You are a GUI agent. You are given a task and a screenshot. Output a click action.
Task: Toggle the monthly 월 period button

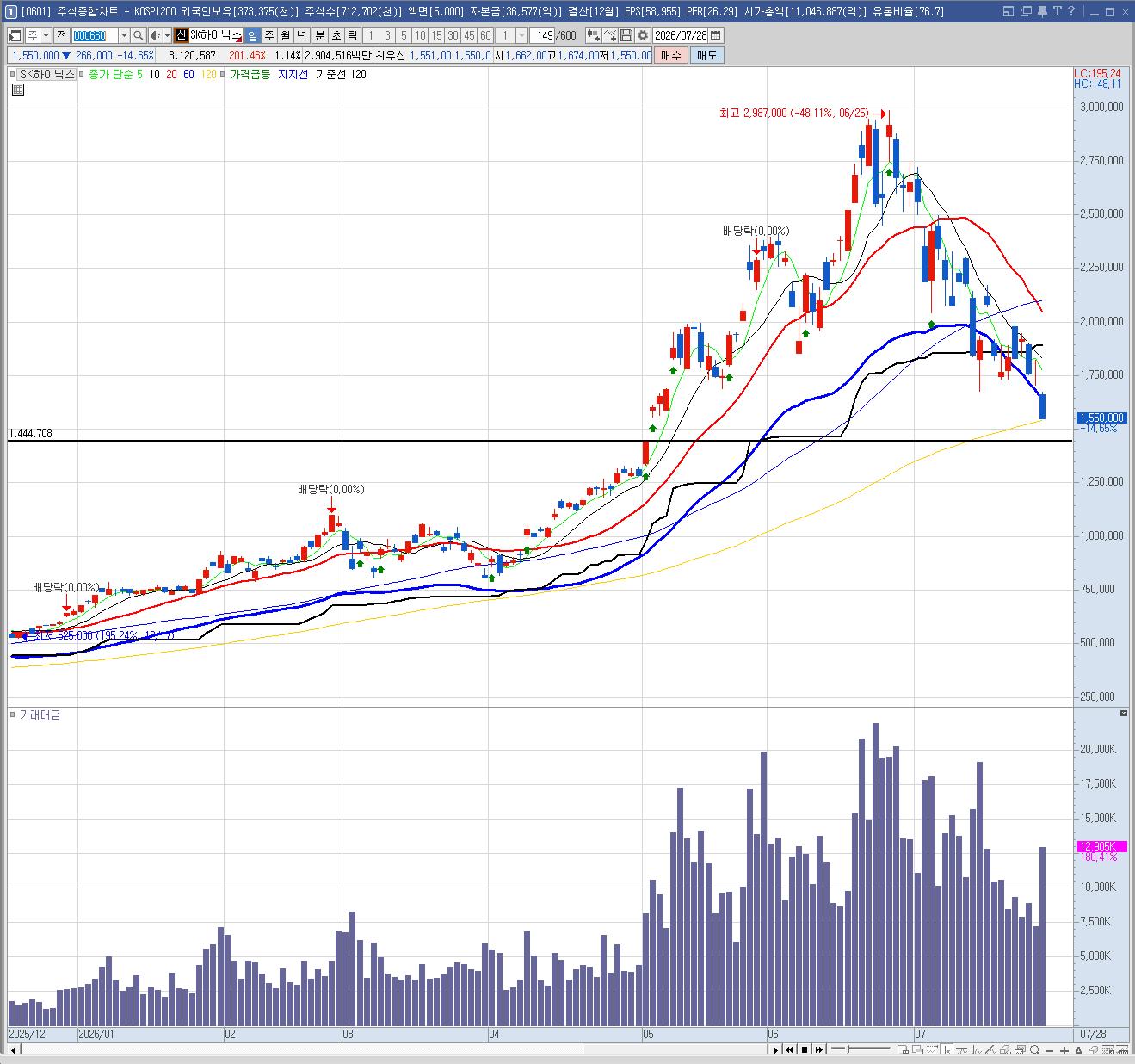[286, 35]
